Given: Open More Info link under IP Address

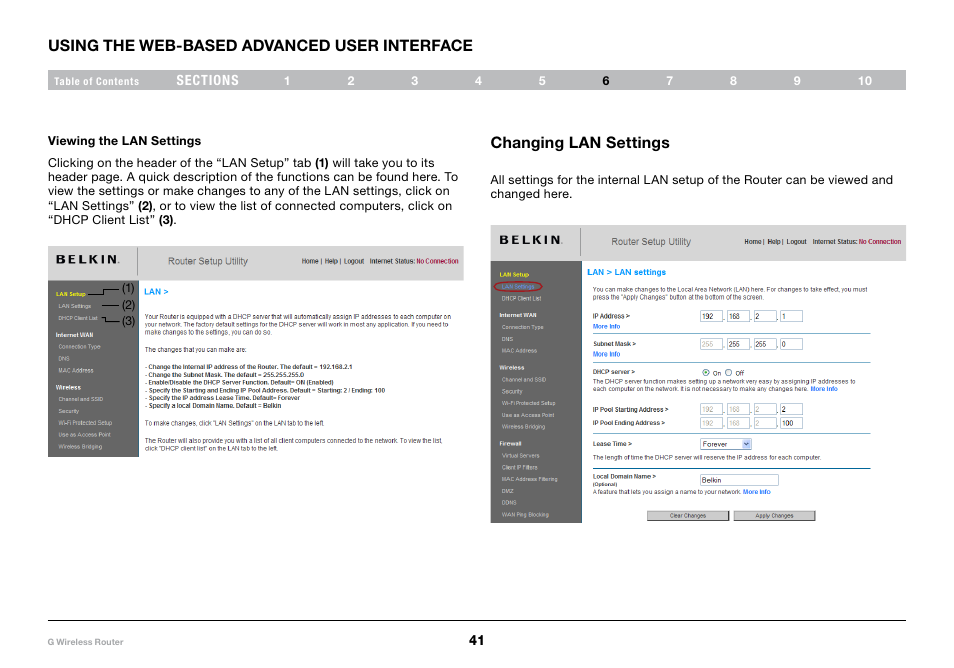Looking at the screenshot, I should [606, 327].
